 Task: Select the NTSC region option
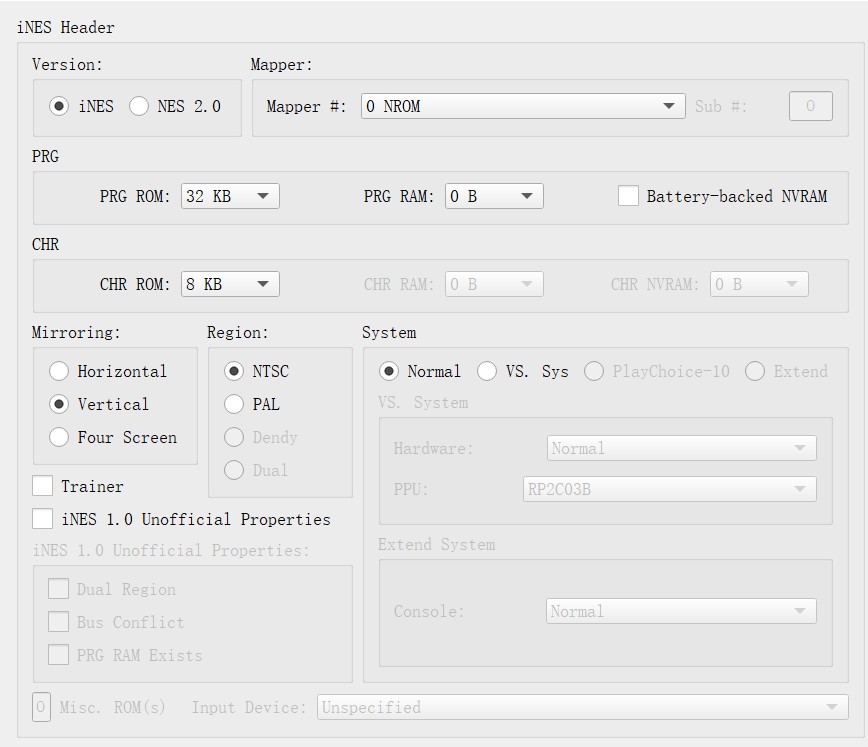(x=234, y=371)
